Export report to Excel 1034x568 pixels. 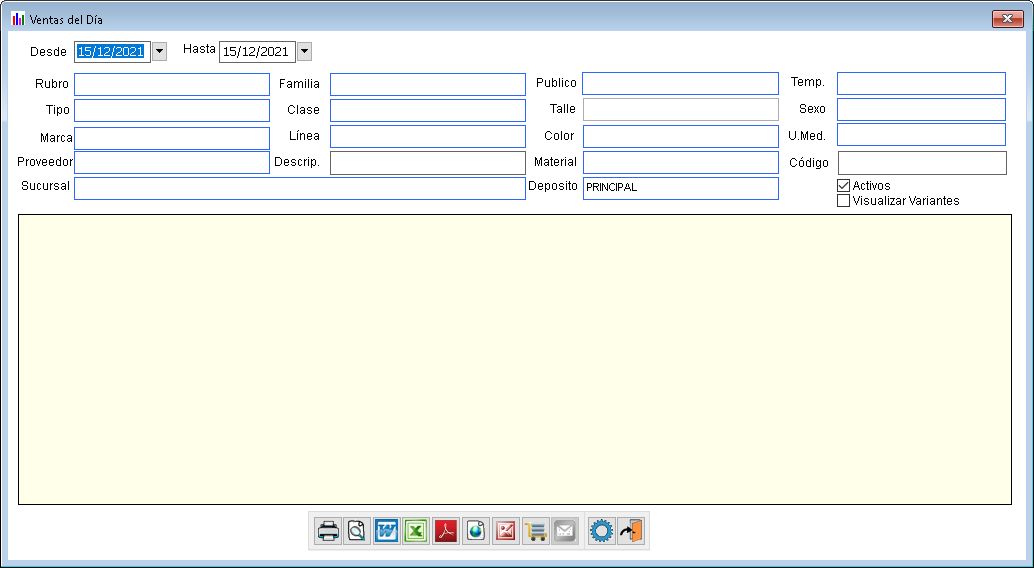416,531
